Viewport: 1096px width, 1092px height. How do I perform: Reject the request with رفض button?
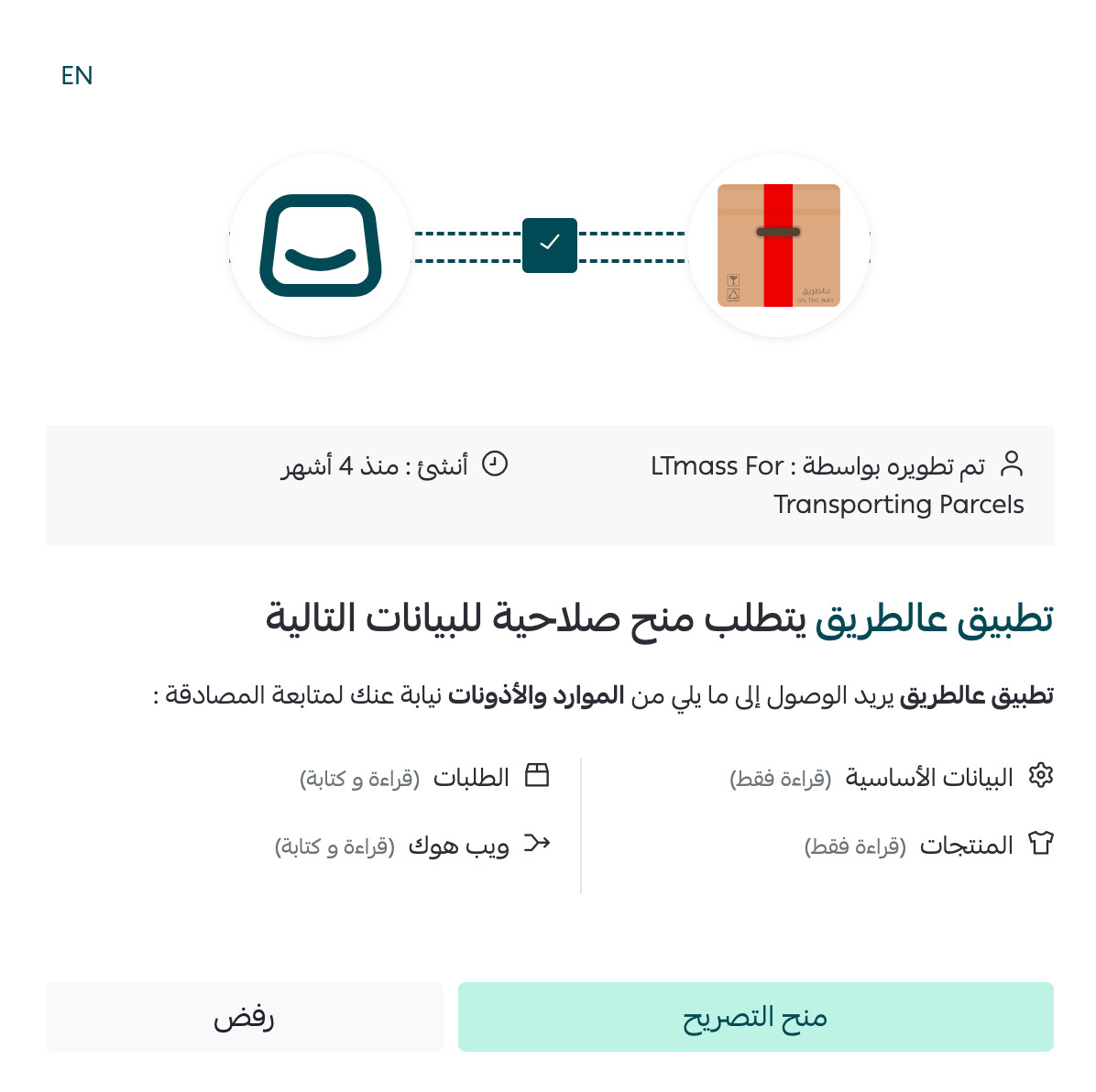coord(245,1017)
